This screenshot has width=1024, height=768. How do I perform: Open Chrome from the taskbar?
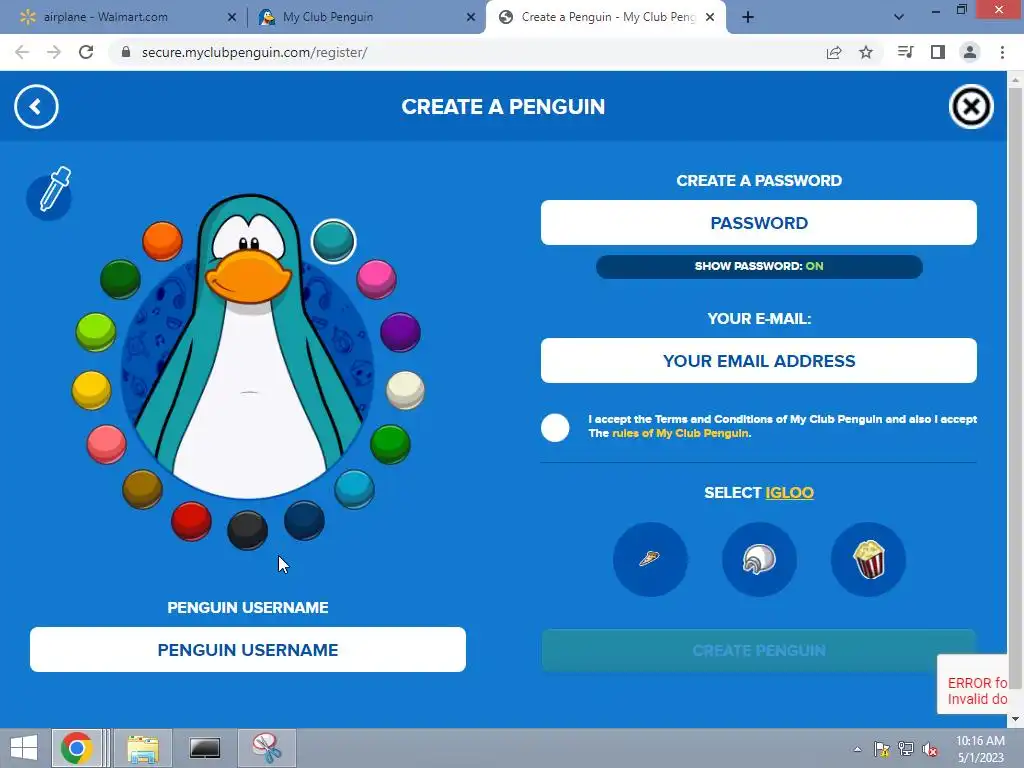76,748
